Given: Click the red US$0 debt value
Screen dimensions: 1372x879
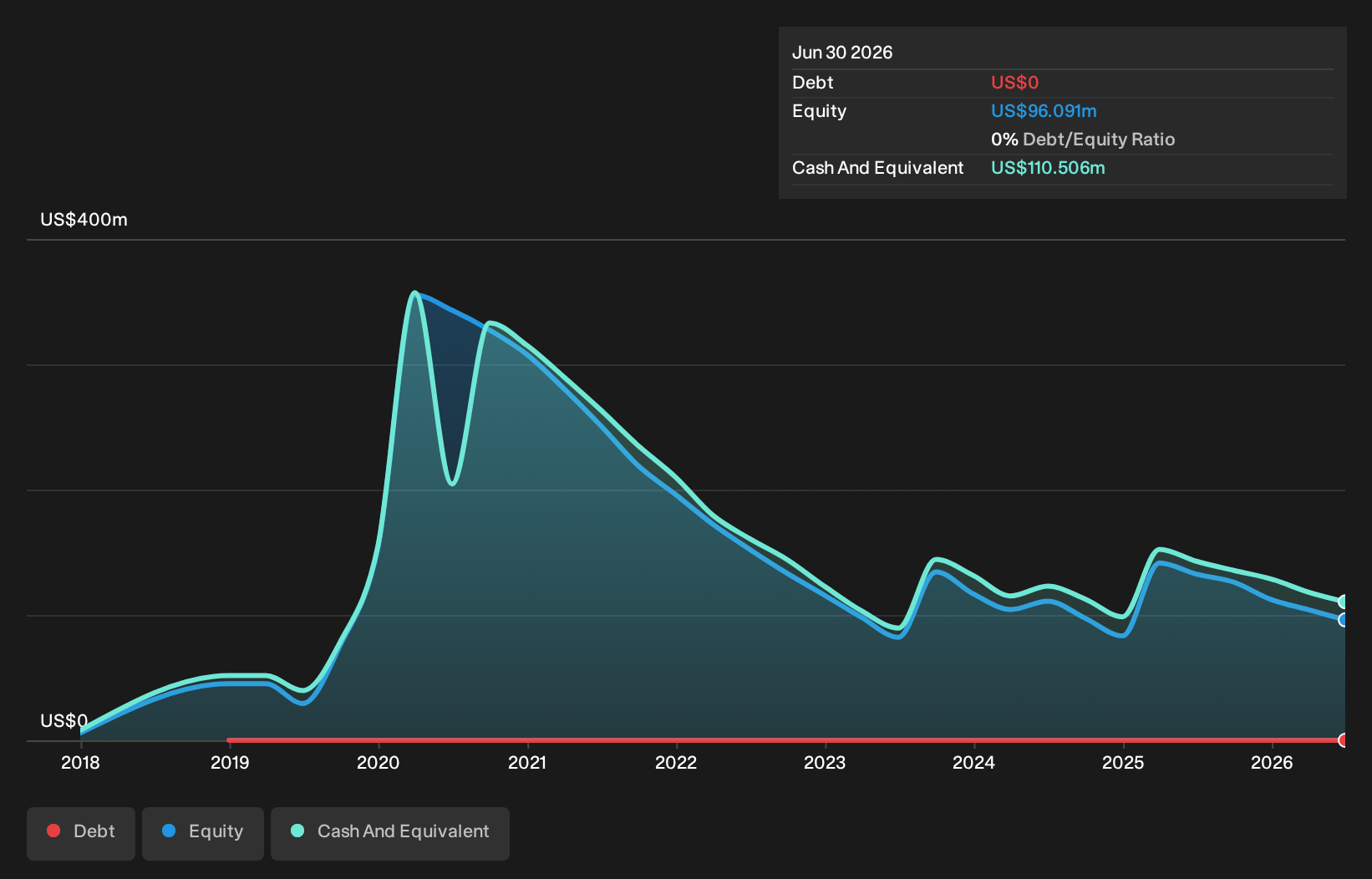Looking at the screenshot, I should click(1014, 83).
